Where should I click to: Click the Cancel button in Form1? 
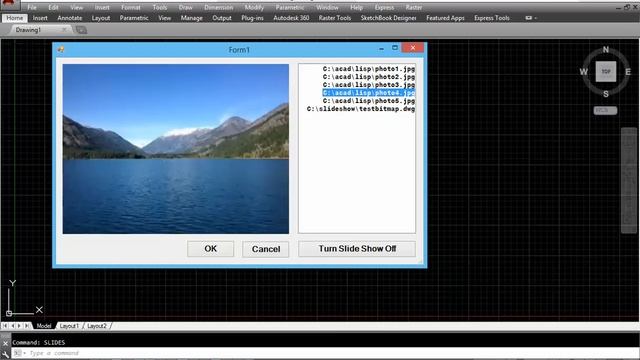tap(265, 249)
